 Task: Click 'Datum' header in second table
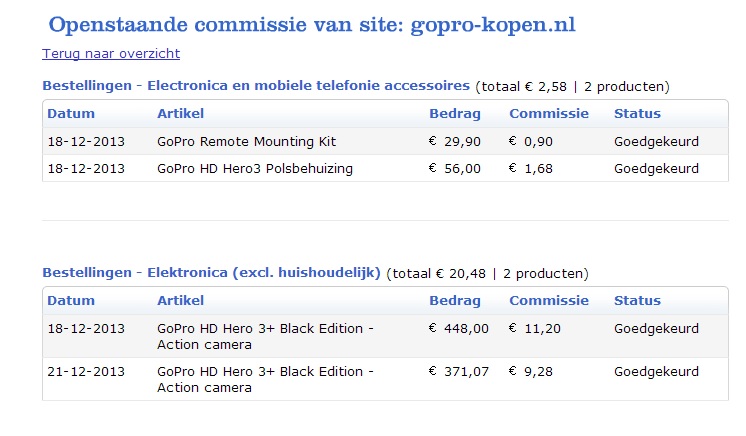point(71,300)
